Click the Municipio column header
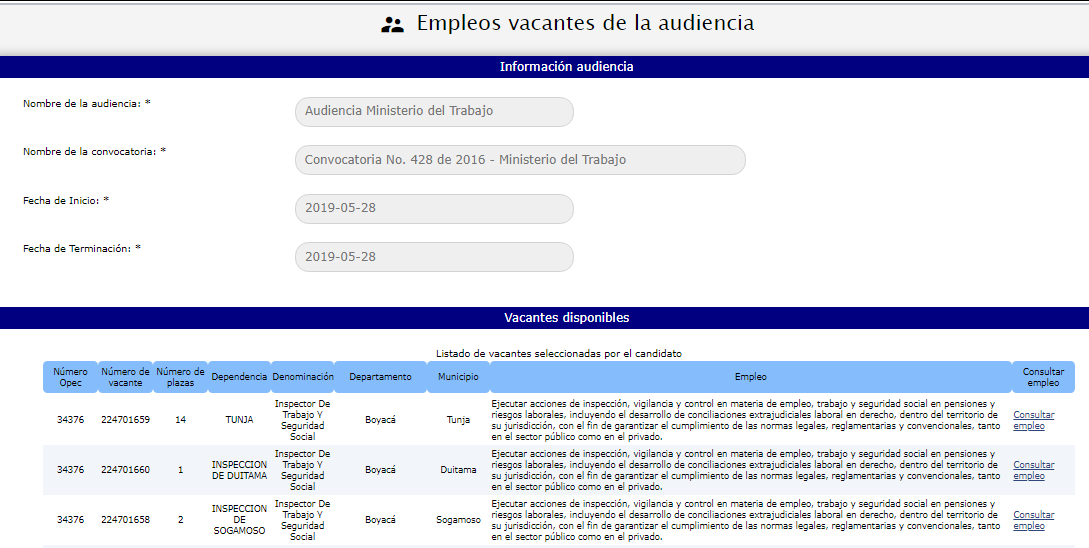 (x=458, y=377)
